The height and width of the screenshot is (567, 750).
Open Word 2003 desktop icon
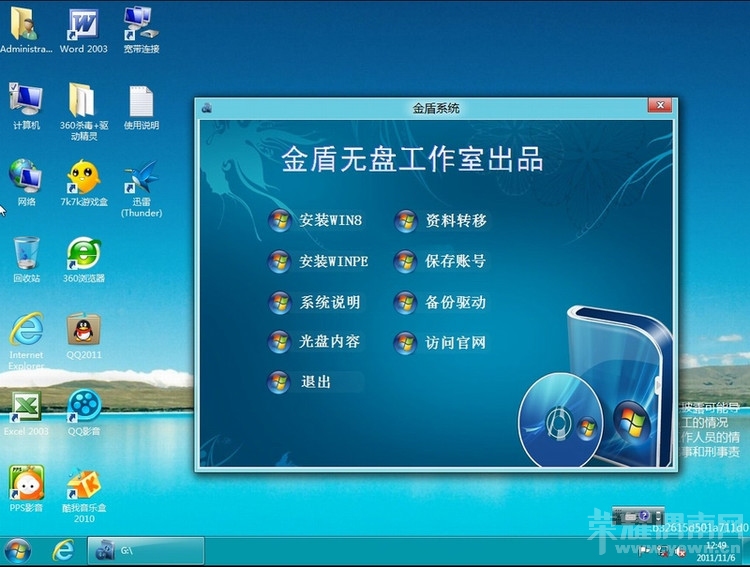pyautogui.click(x=84, y=23)
